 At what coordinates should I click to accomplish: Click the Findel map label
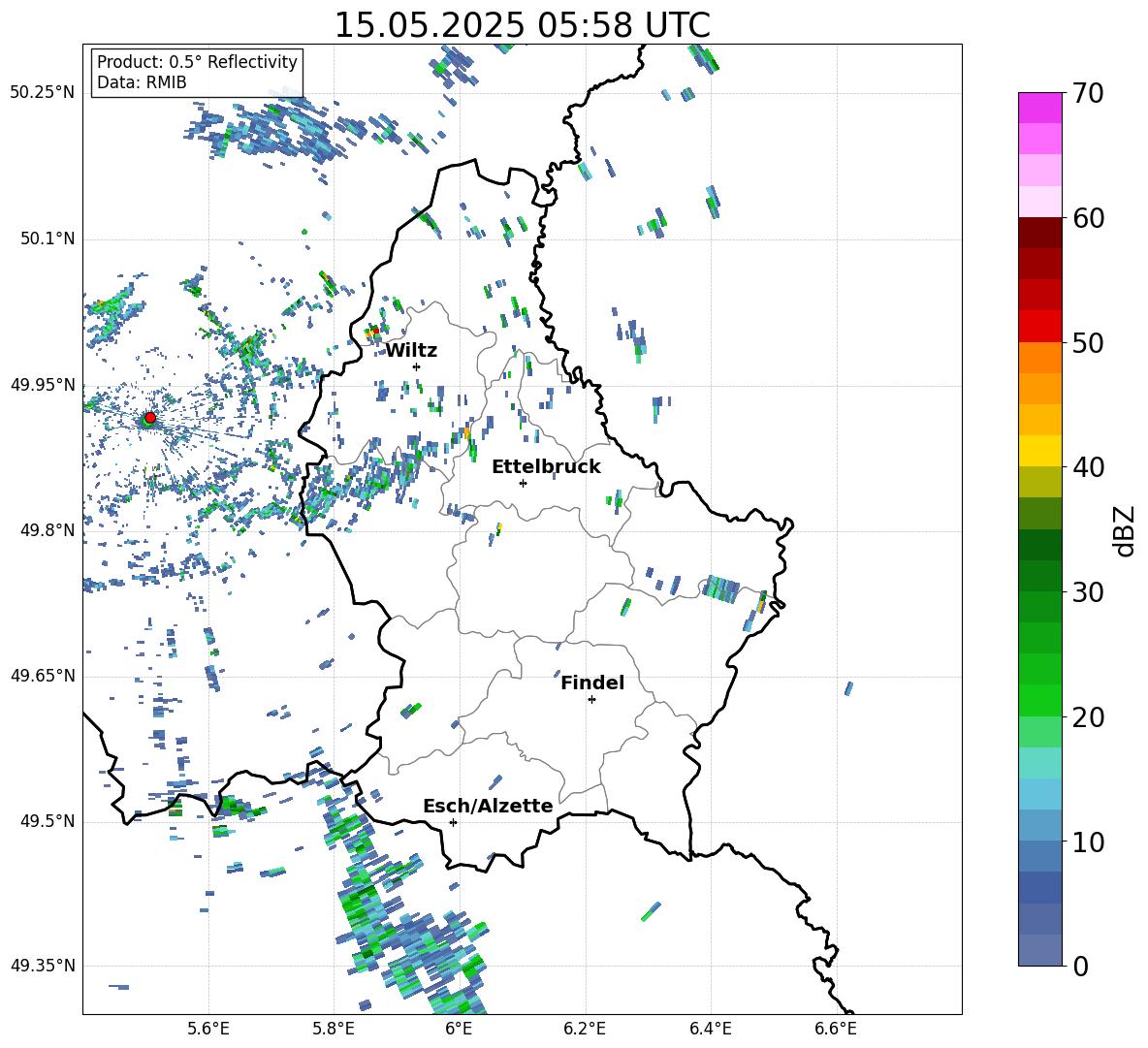point(592,683)
